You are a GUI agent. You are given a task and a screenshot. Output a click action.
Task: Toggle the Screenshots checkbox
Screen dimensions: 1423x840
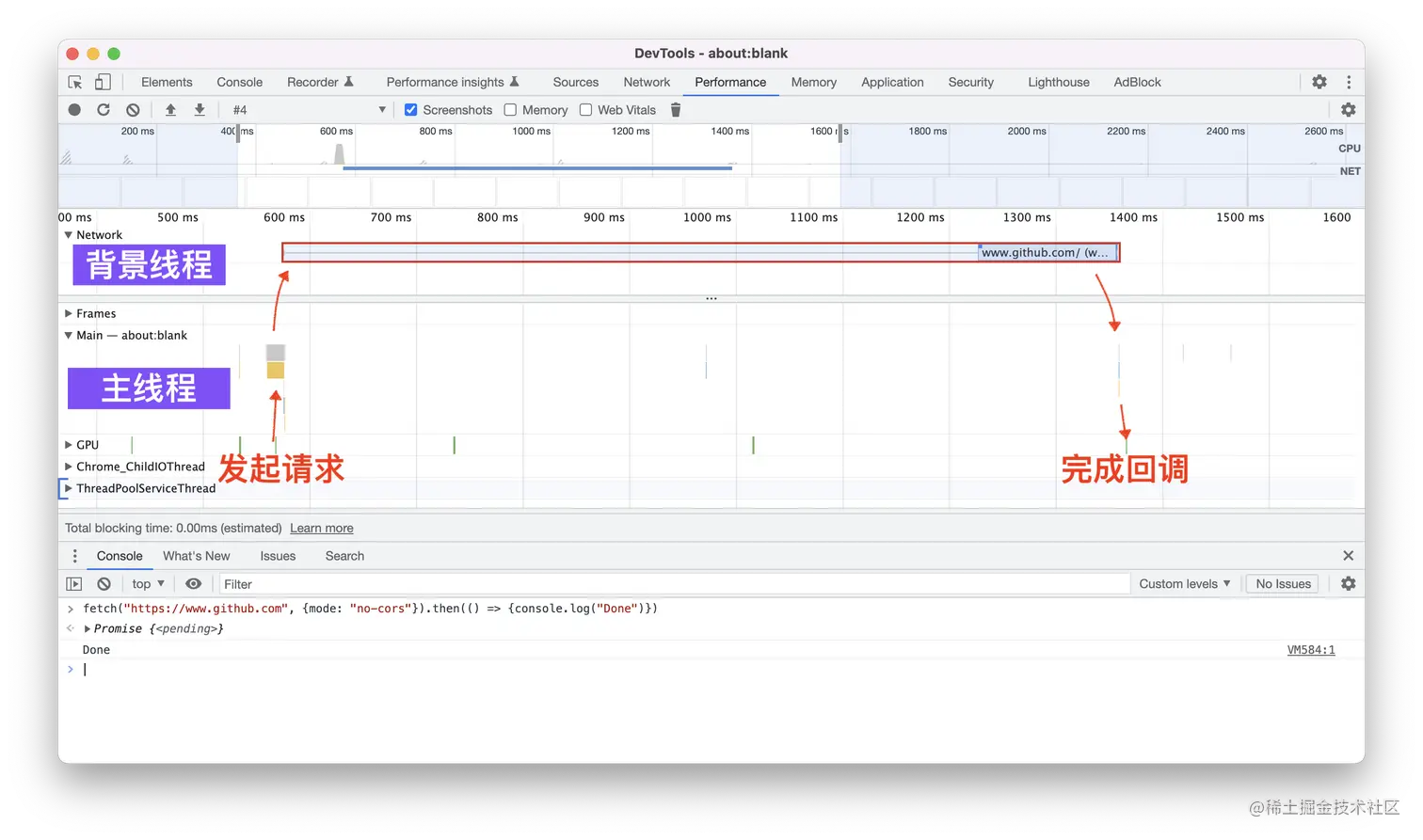[411, 110]
